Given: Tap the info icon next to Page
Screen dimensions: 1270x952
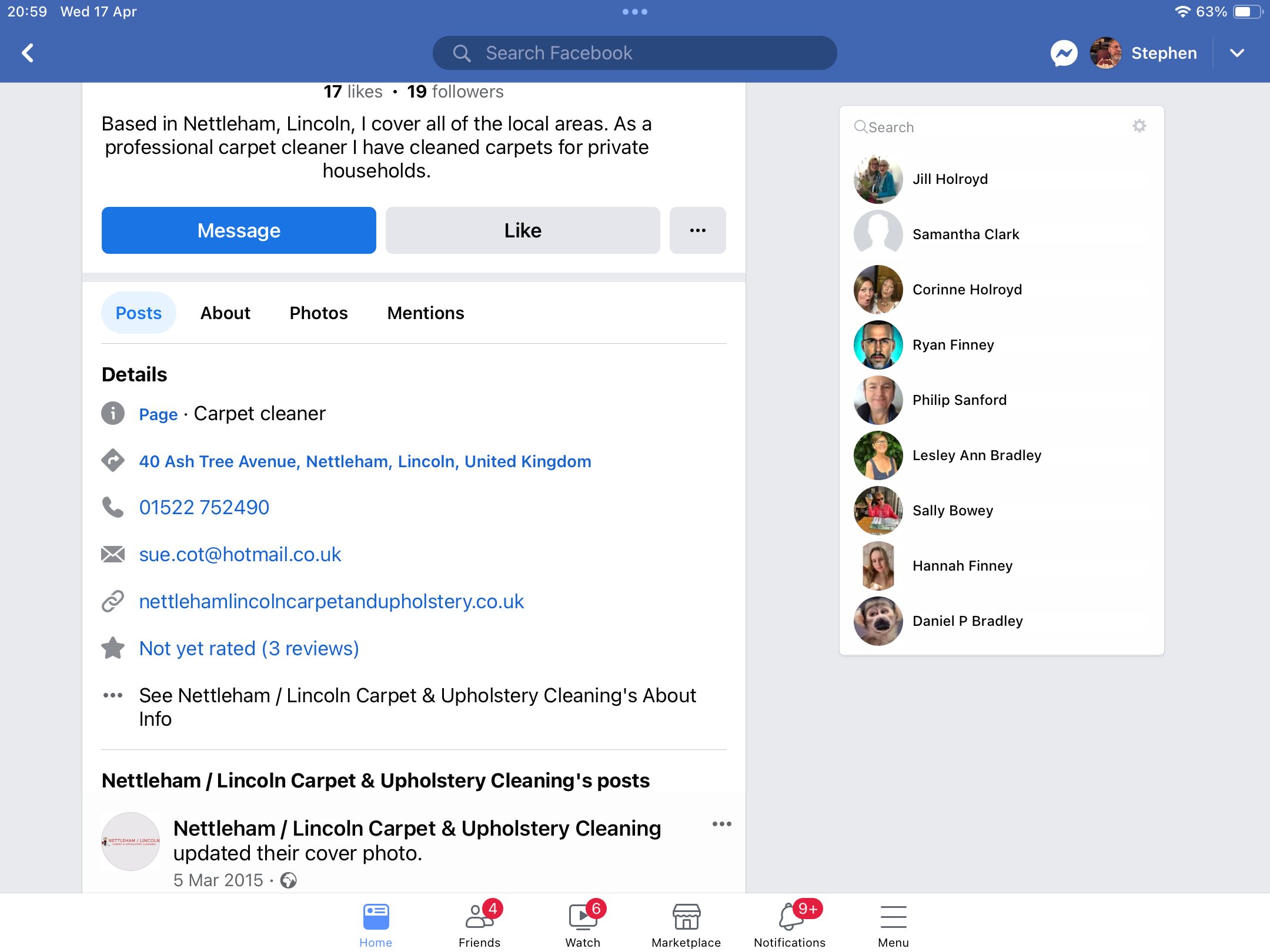Looking at the screenshot, I should (x=113, y=413).
